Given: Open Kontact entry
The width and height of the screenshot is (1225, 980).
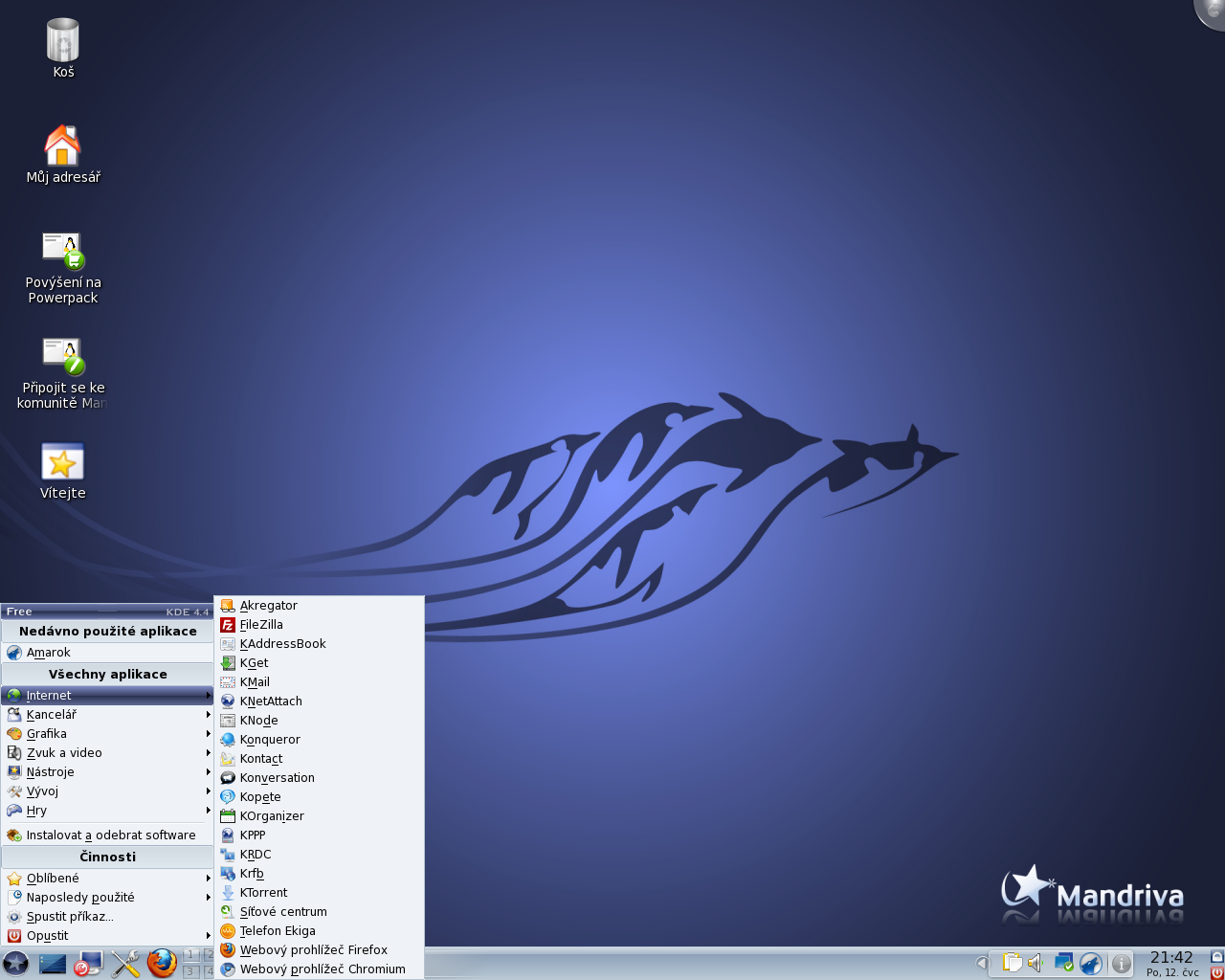Looking at the screenshot, I should coord(319,759).
